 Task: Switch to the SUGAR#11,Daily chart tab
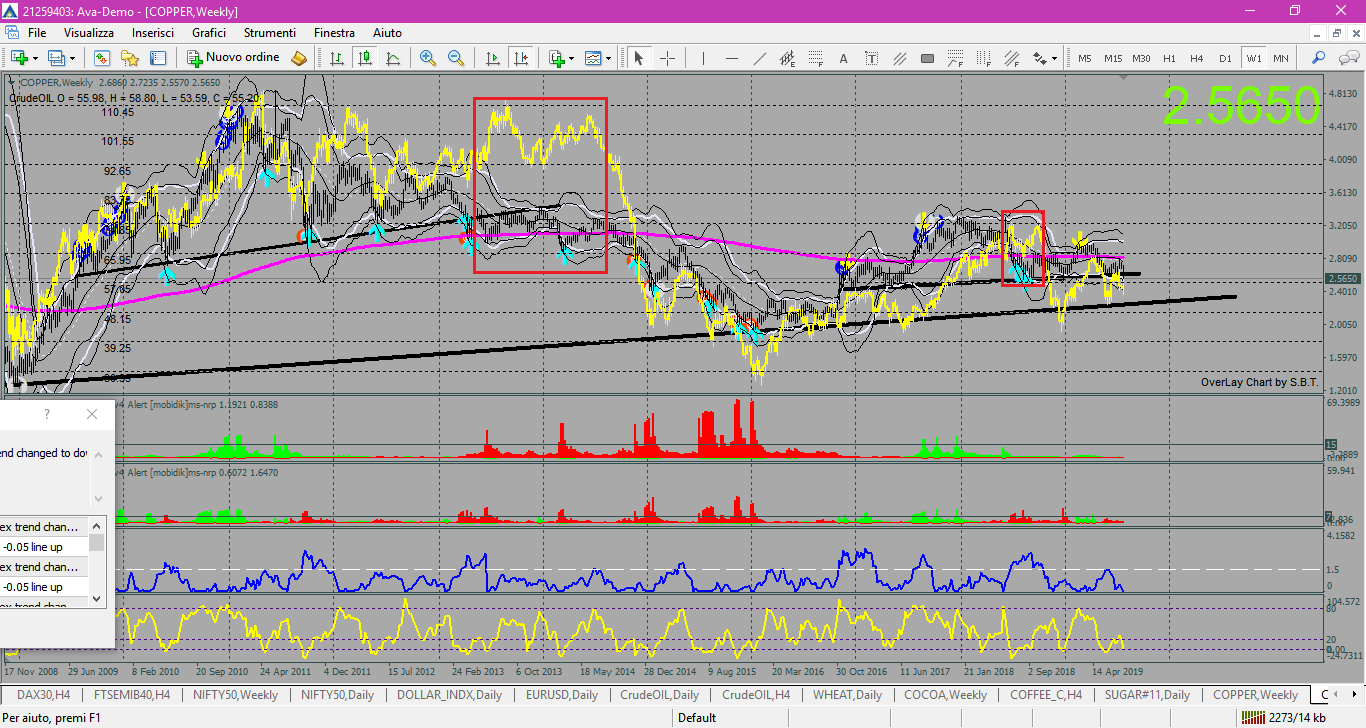1147,694
